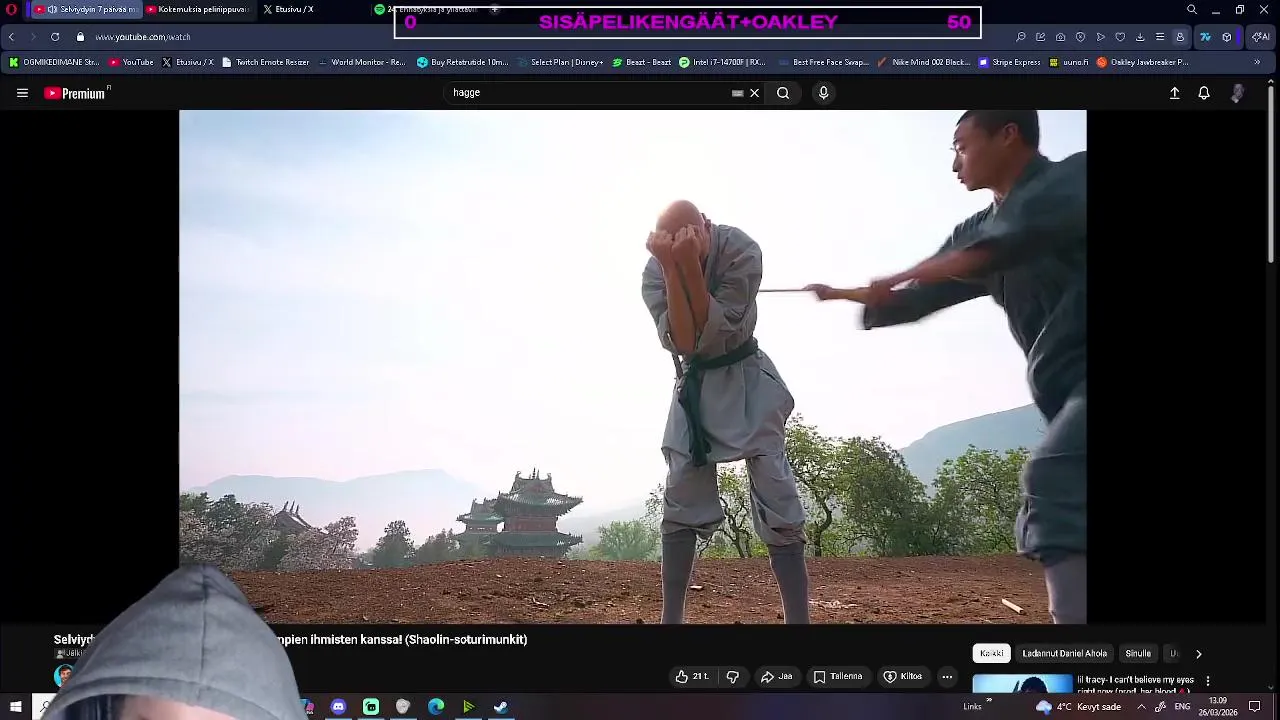
Task: Open 'Buy Retatrutide 10m...' bookmark
Action: (x=462, y=62)
